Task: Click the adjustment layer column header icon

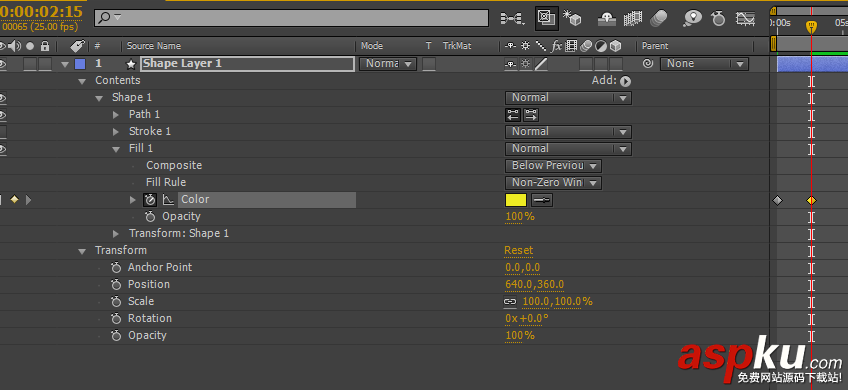Action: [601, 46]
